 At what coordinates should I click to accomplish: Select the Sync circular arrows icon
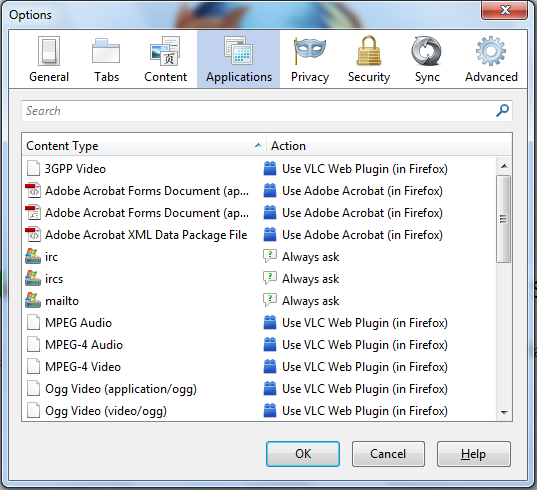(426, 51)
